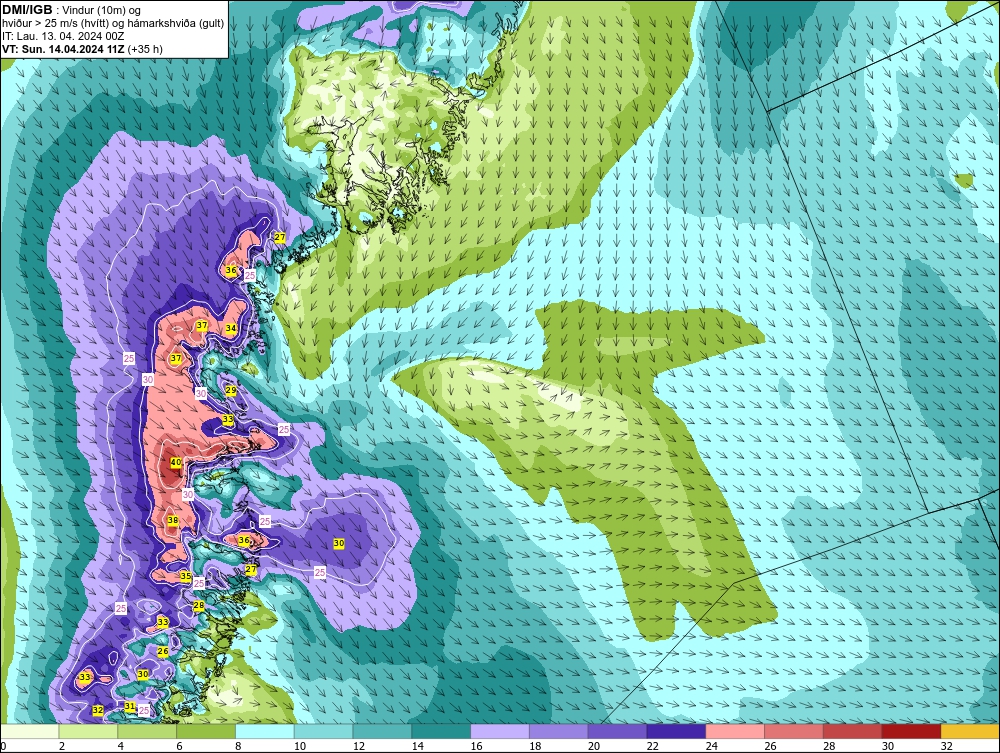
Task: Click the yellow '32' gust label on the map
Action: tap(98, 710)
